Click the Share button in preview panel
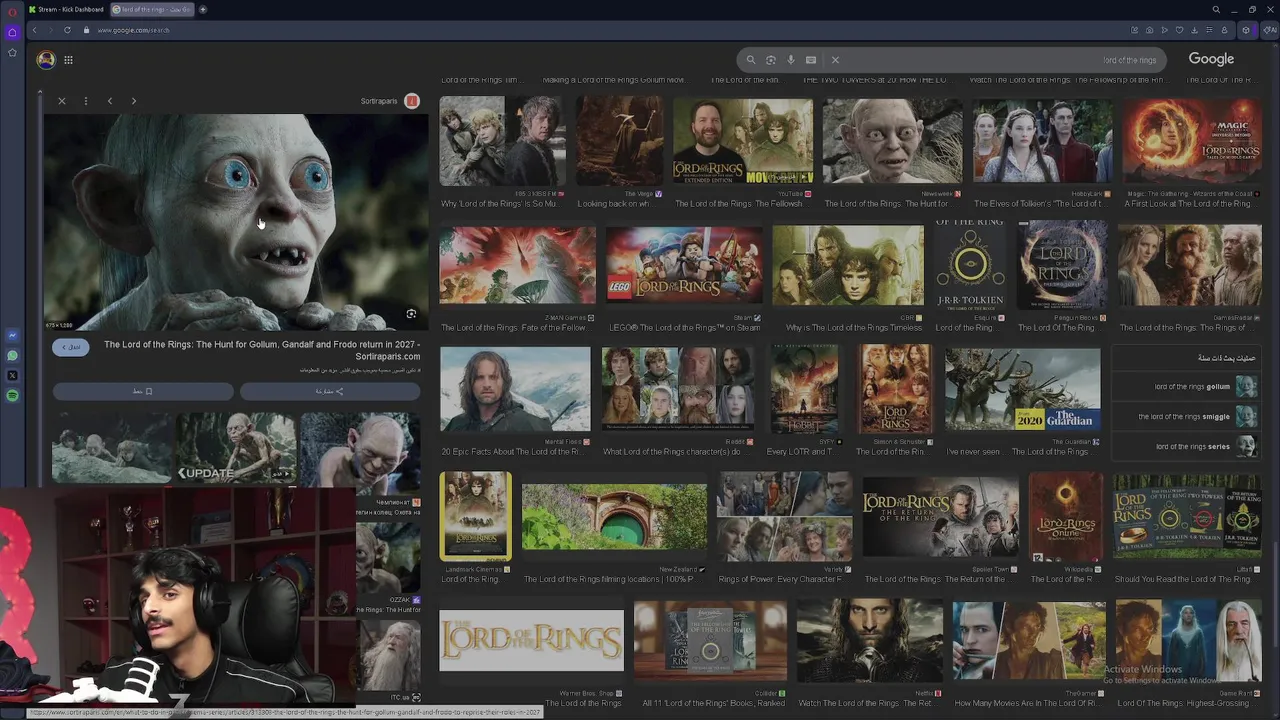This screenshot has height=720, width=1280. click(x=330, y=391)
